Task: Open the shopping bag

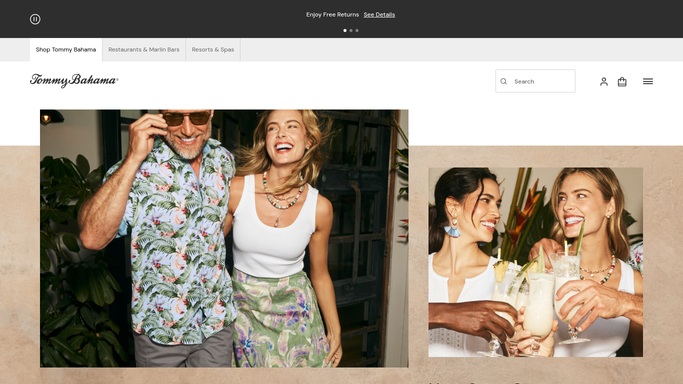Action: click(622, 81)
